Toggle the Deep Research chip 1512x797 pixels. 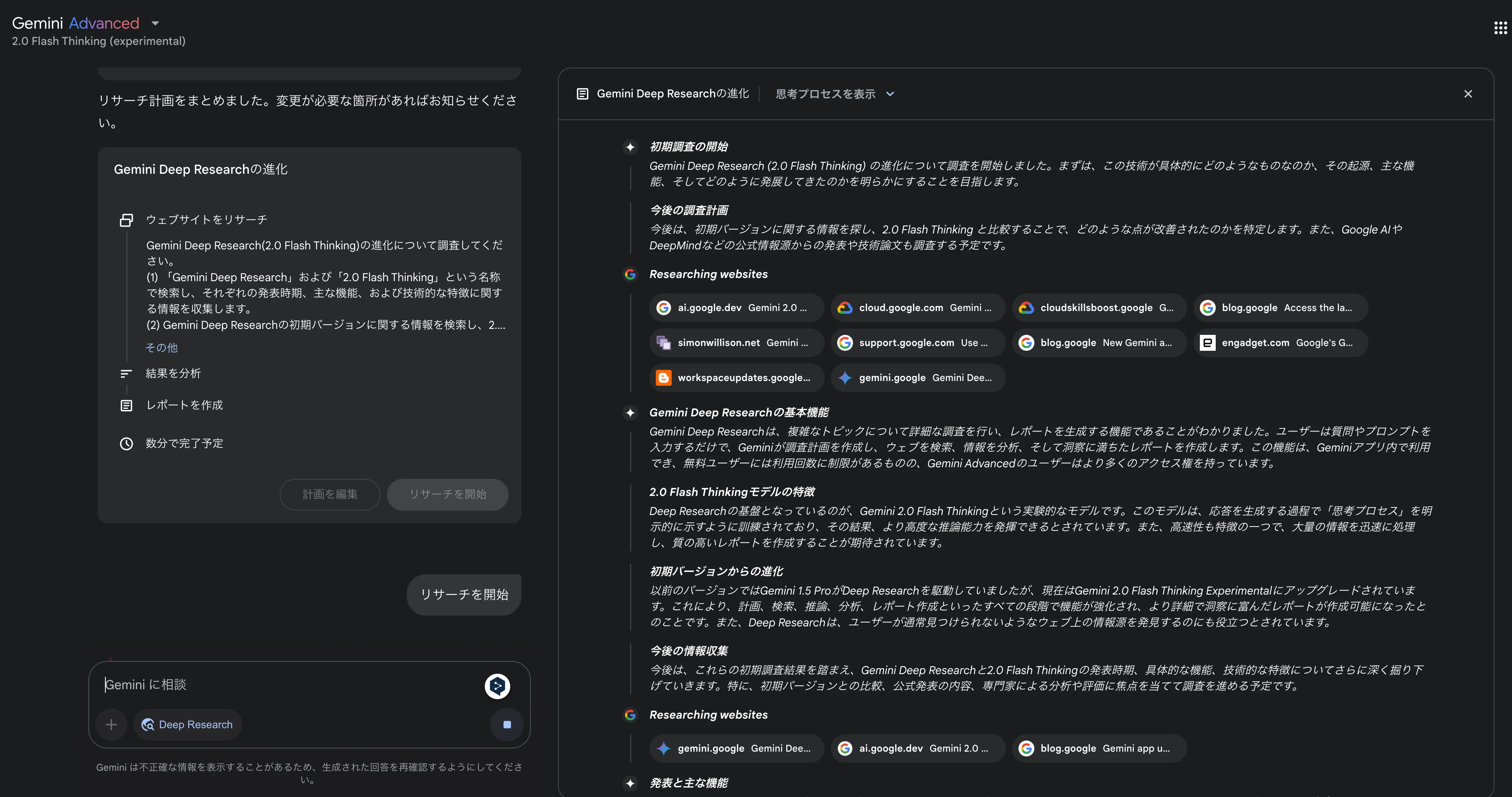[x=188, y=725]
